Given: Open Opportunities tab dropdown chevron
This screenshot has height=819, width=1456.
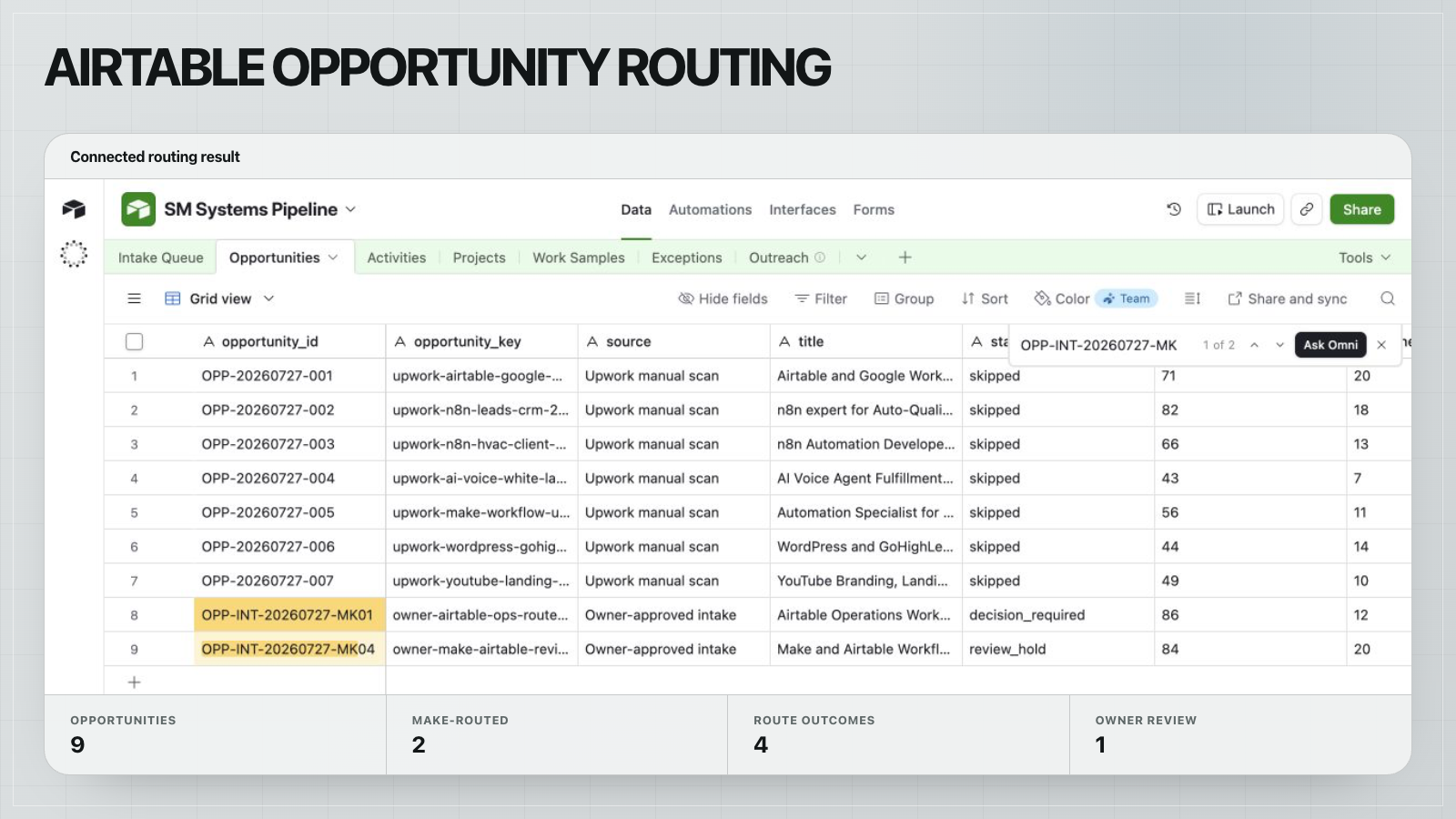Looking at the screenshot, I should 333,258.
